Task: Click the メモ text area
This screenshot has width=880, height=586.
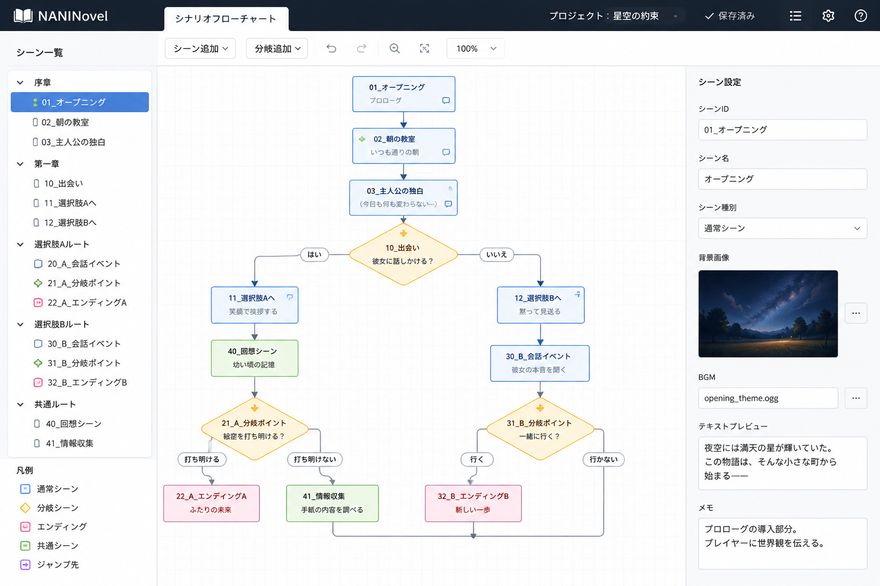Action: [x=782, y=544]
